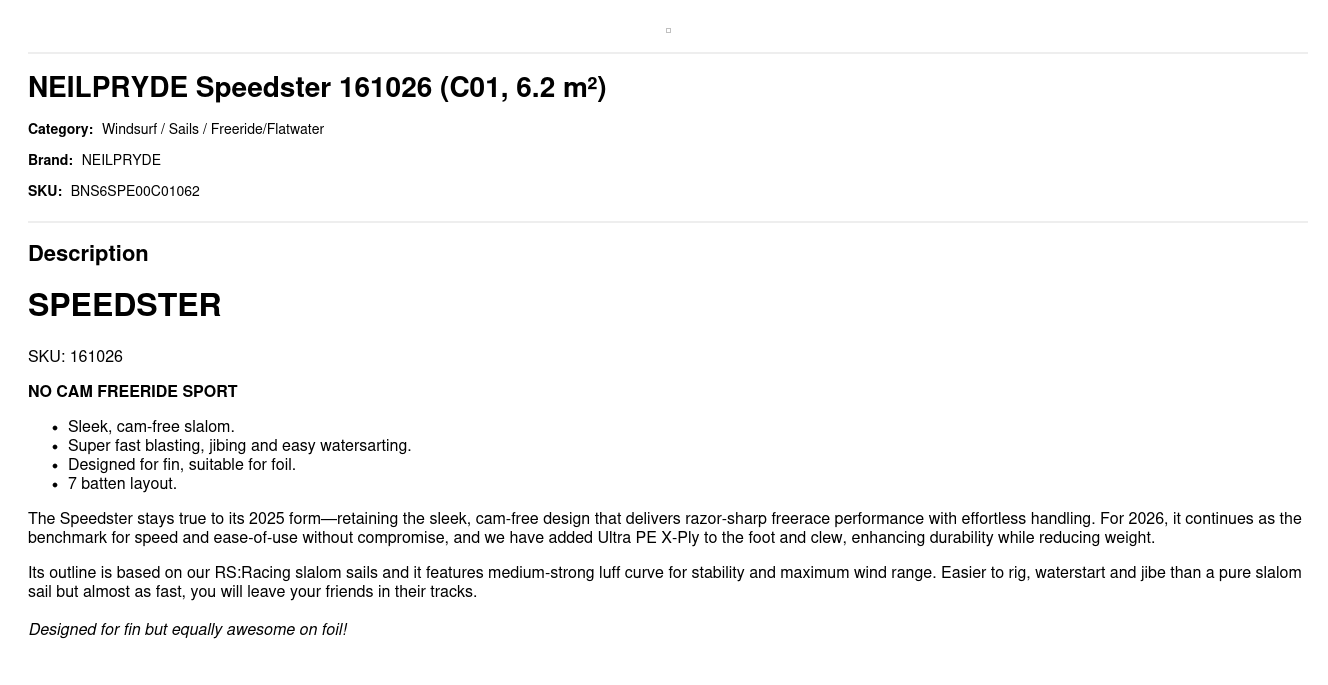Click the large SPEEDSTER heading
Viewport: 1328px width, 685px height.
124,305
